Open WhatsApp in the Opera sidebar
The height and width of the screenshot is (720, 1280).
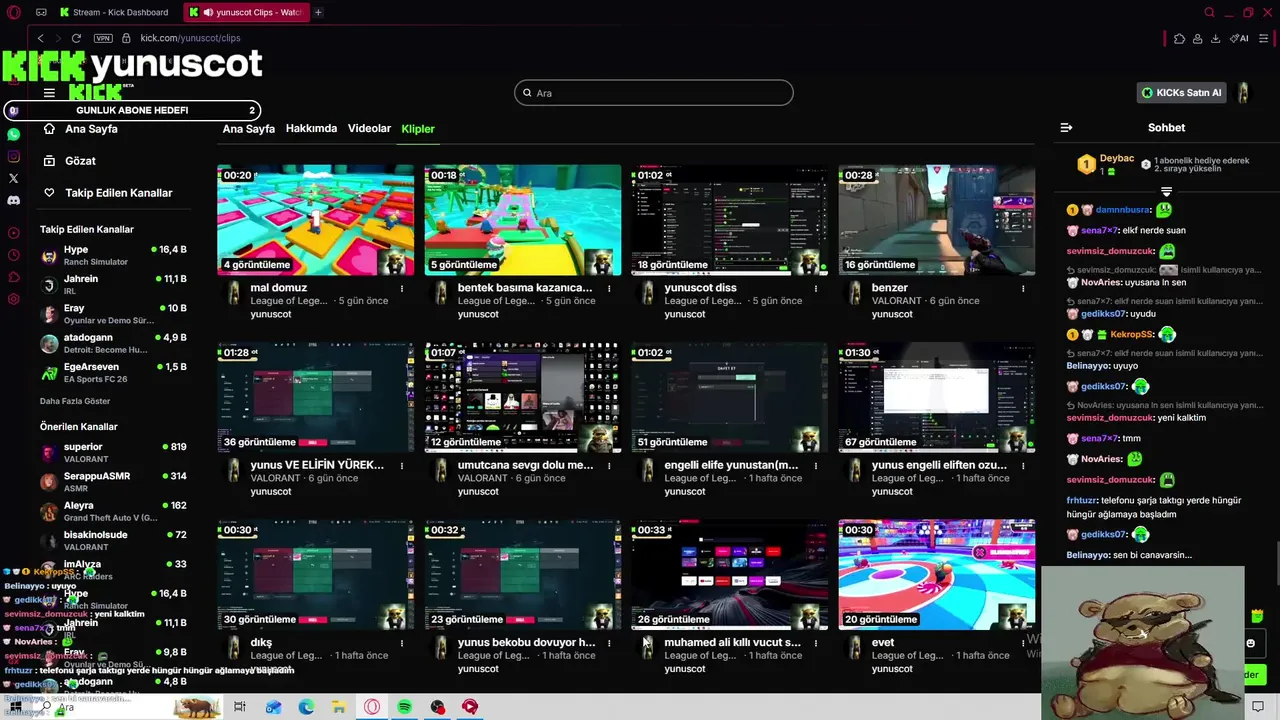pyautogui.click(x=13, y=134)
